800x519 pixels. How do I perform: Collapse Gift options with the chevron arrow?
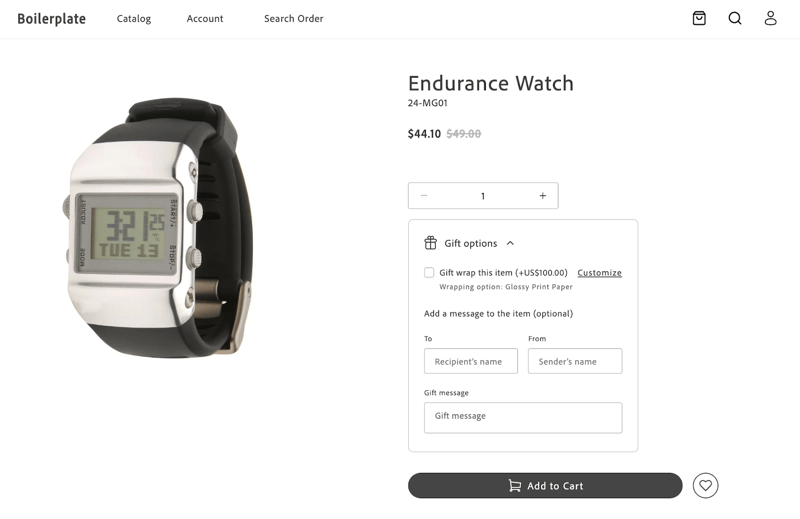point(510,243)
